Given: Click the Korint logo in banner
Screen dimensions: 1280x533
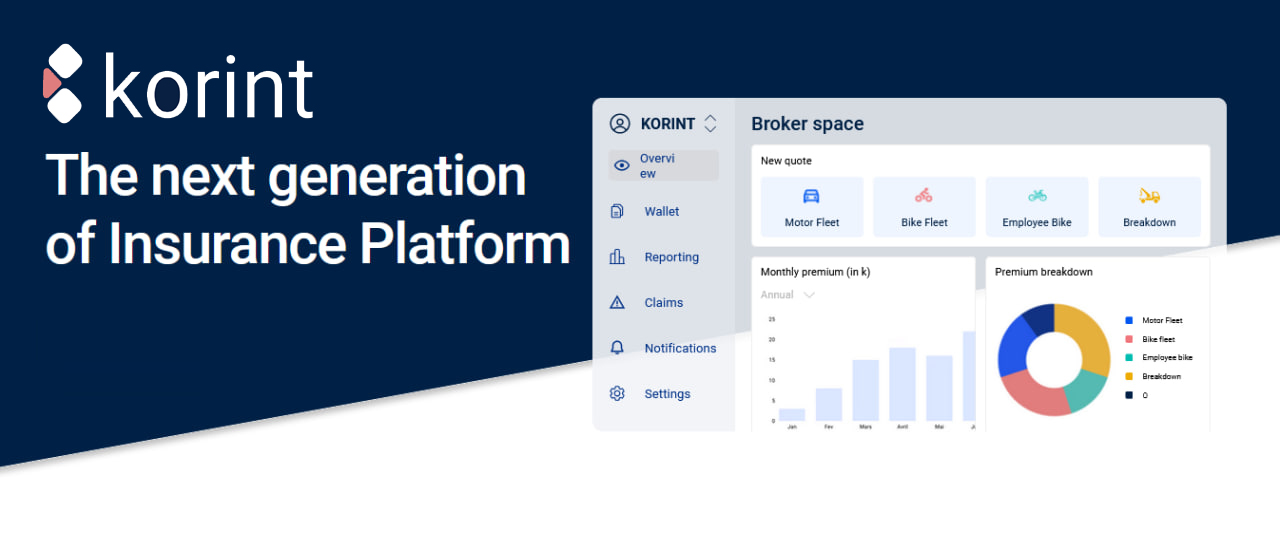Looking at the screenshot, I should [178, 84].
